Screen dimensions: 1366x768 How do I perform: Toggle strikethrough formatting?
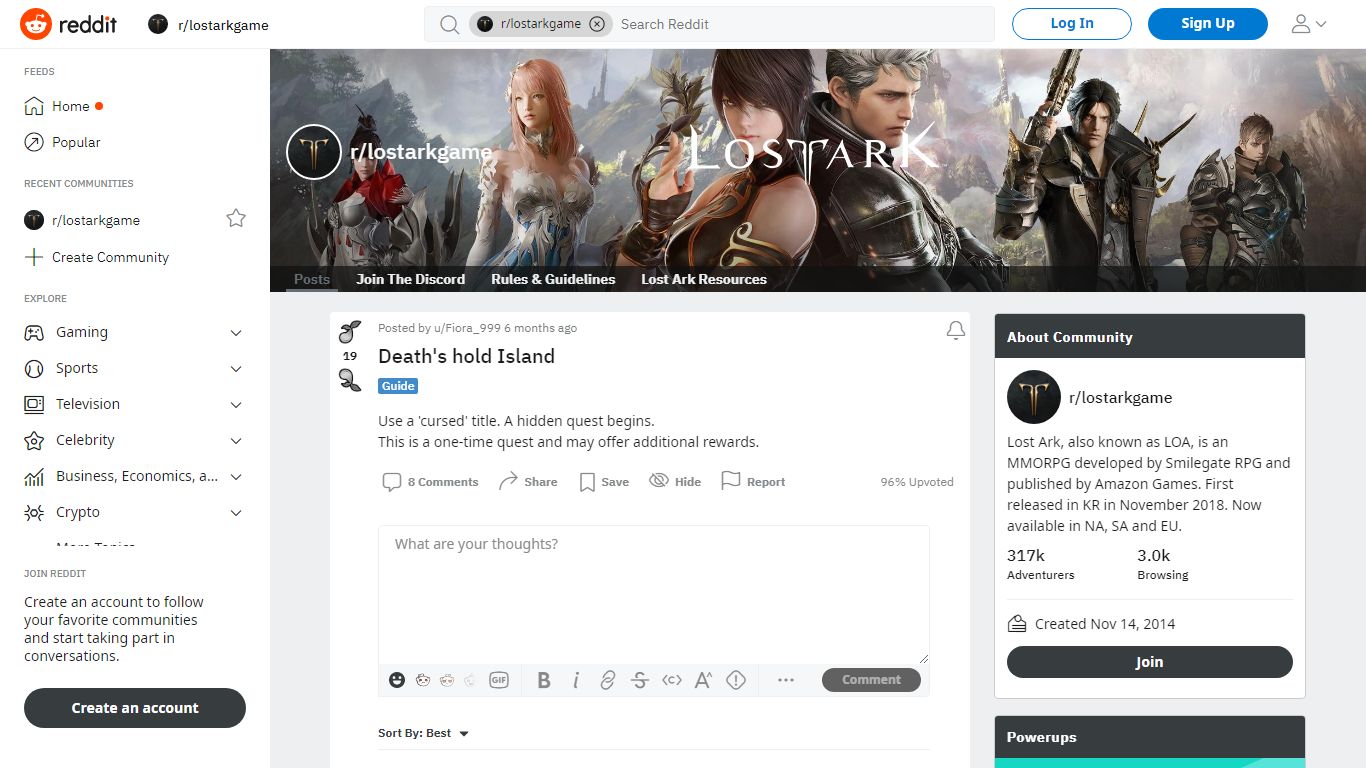coord(640,680)
